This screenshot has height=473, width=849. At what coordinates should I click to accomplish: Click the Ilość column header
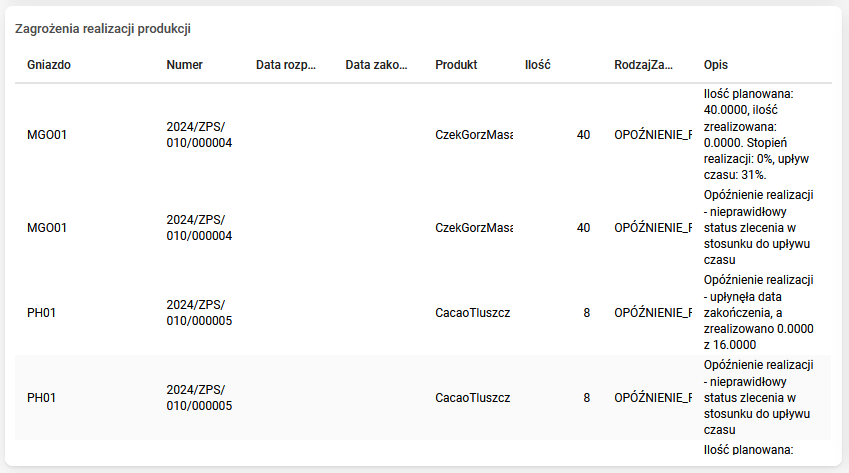[x=538, y=65]
